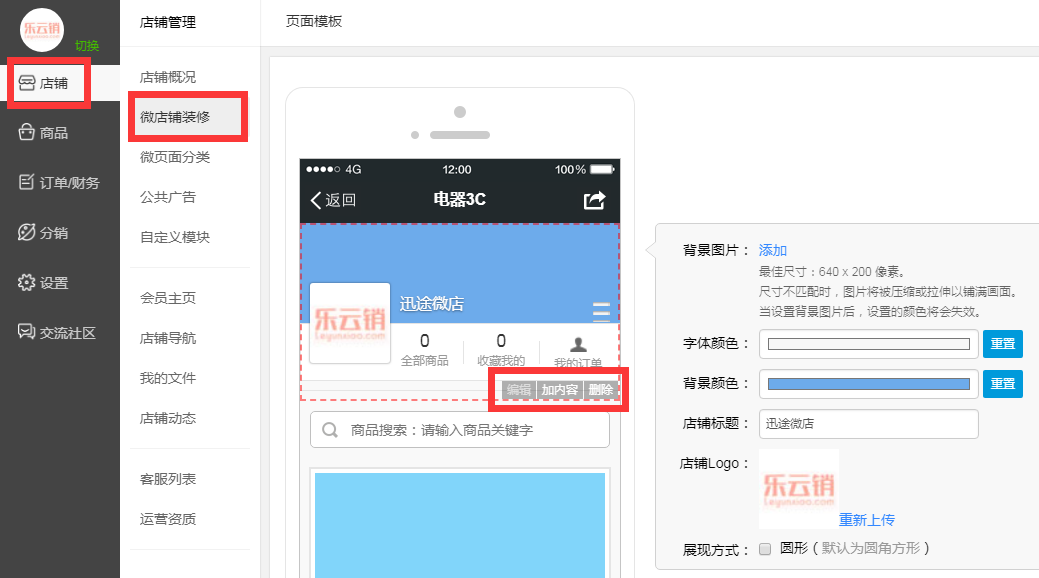Image resolution: width=1039 pixels, height=578 pixels.
Task: Open the blue 背景颜色 color swatch
Action: point(866,383)
